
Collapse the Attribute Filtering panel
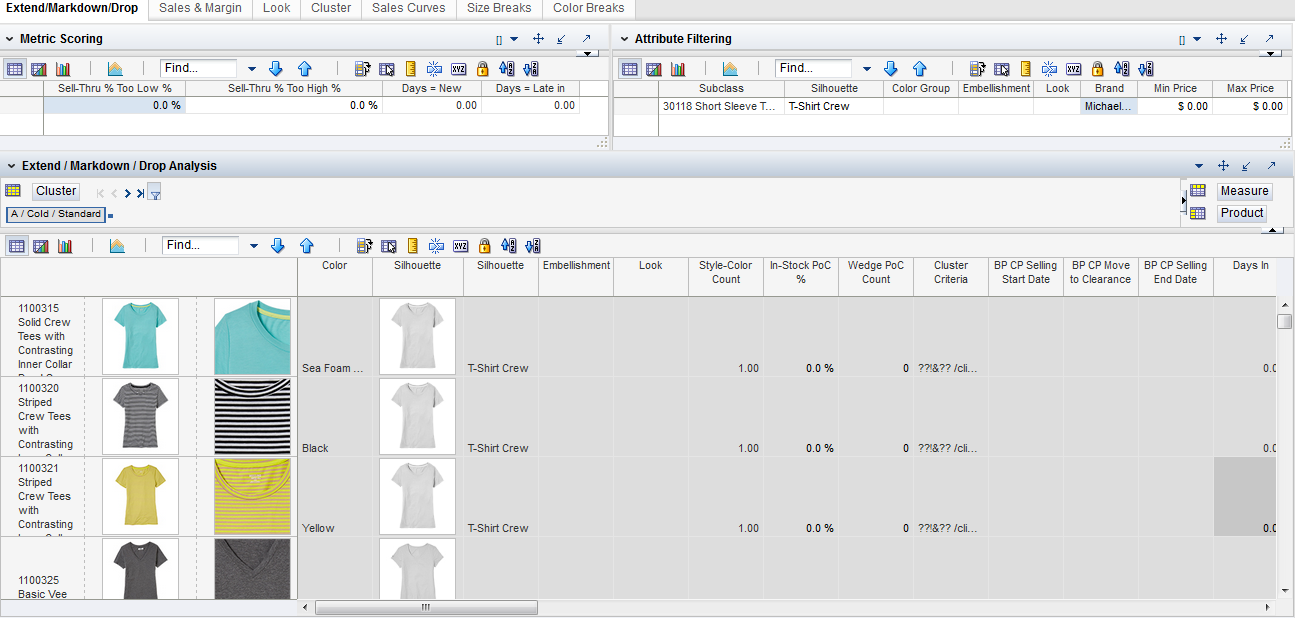pyautogui.click(x=624, y=39)
